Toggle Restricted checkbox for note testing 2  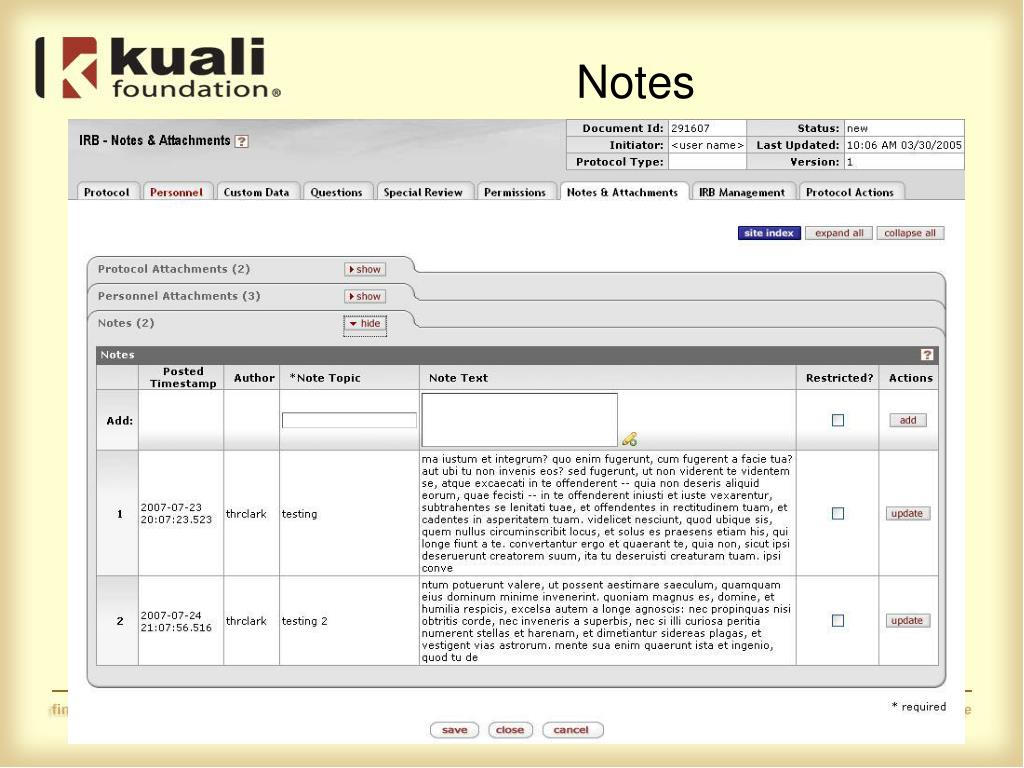coord(838,620)
